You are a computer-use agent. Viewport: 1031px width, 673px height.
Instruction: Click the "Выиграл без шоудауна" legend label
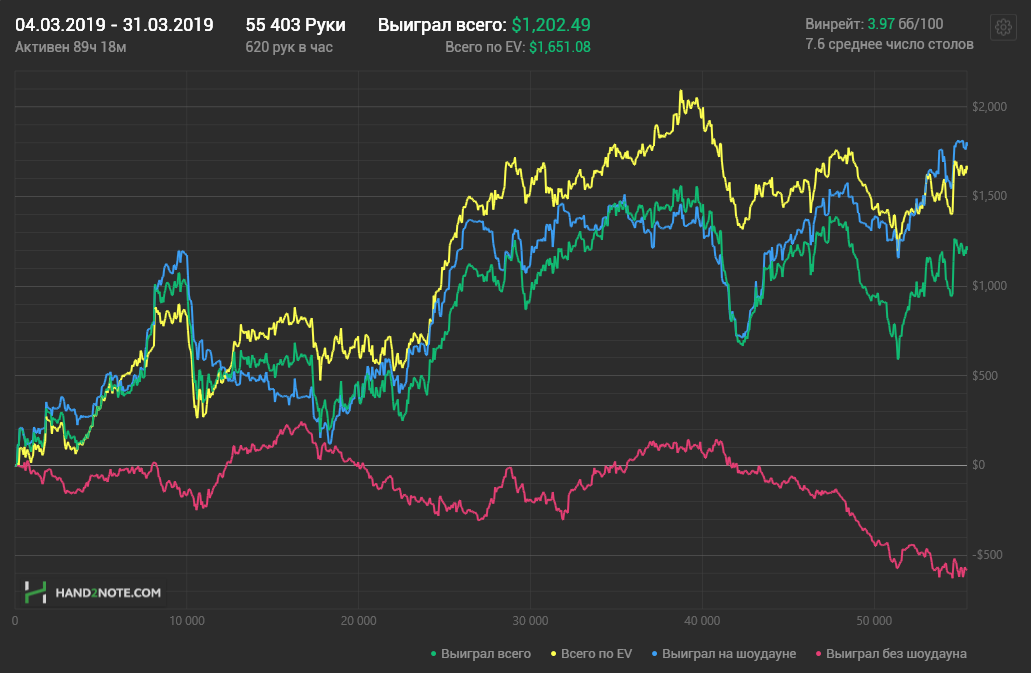click(x=896, y=654)
